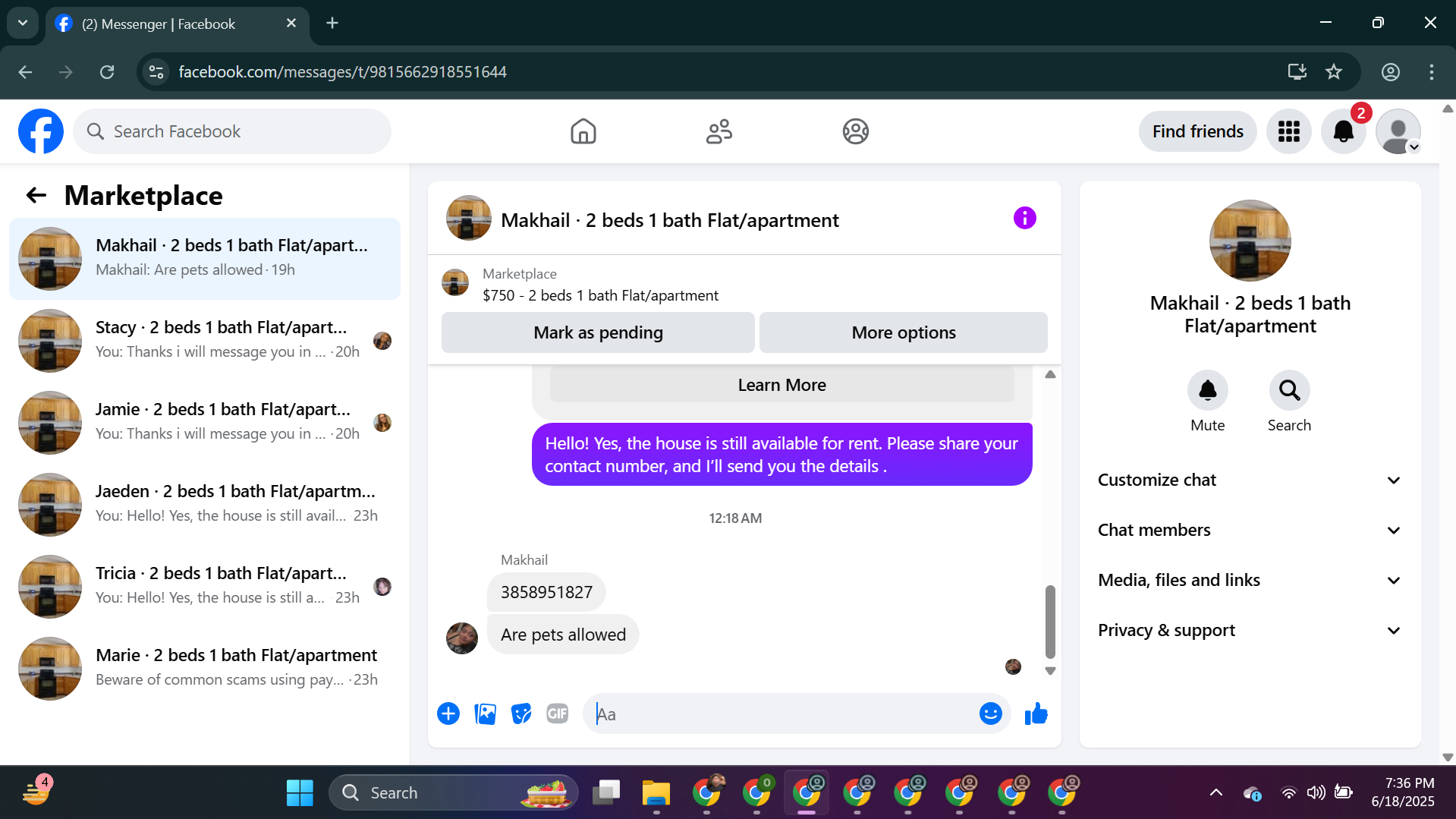Open more actions plus icon in composer
Screen dimensions: 1456x819
(x=448, y=713)
